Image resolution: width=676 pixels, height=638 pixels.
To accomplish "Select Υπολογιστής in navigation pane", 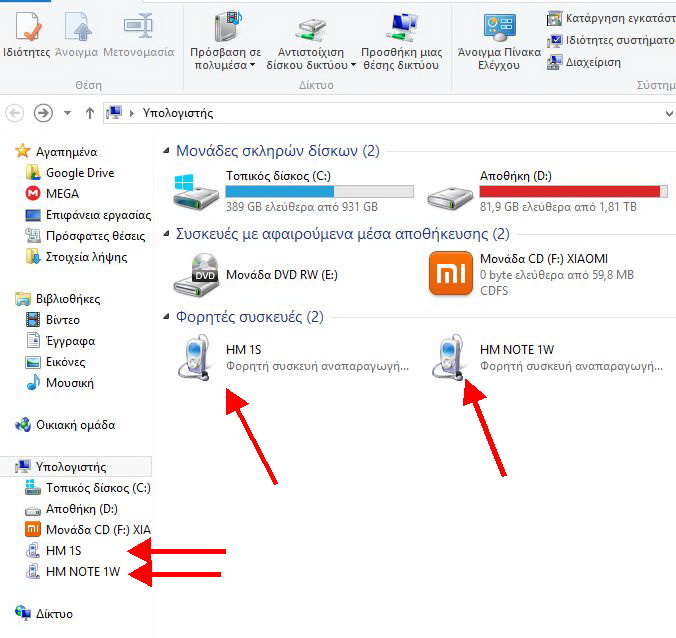I will [x=76, y=466].
